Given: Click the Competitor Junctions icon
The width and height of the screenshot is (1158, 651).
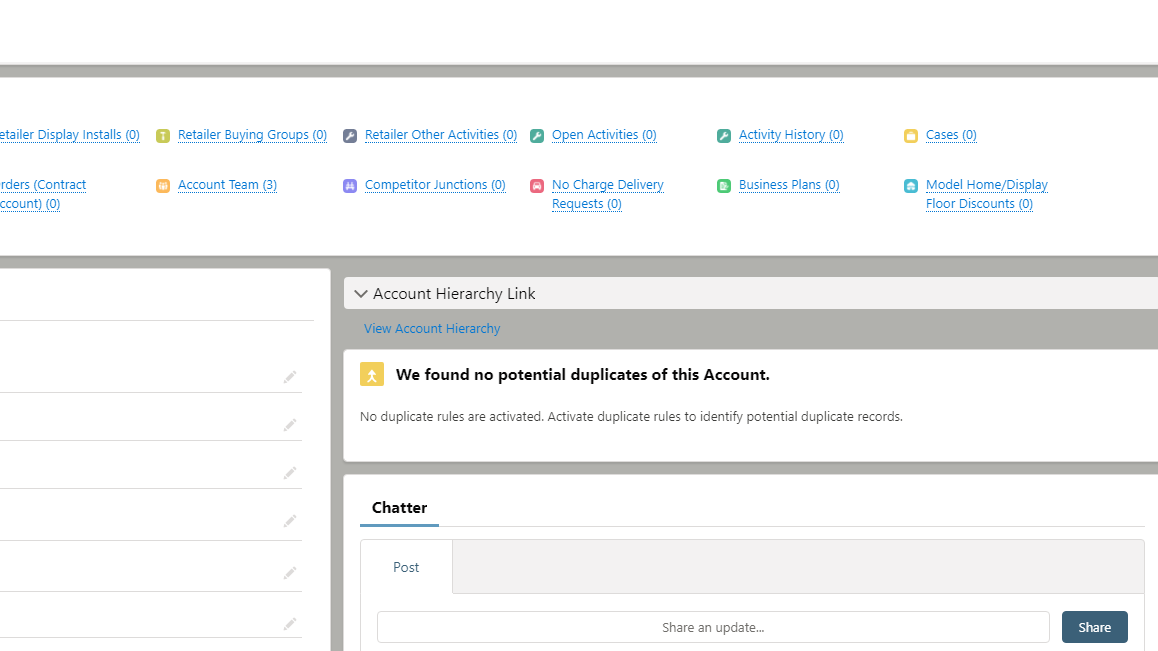Looking at the screenshot, I should coord(350,186).
